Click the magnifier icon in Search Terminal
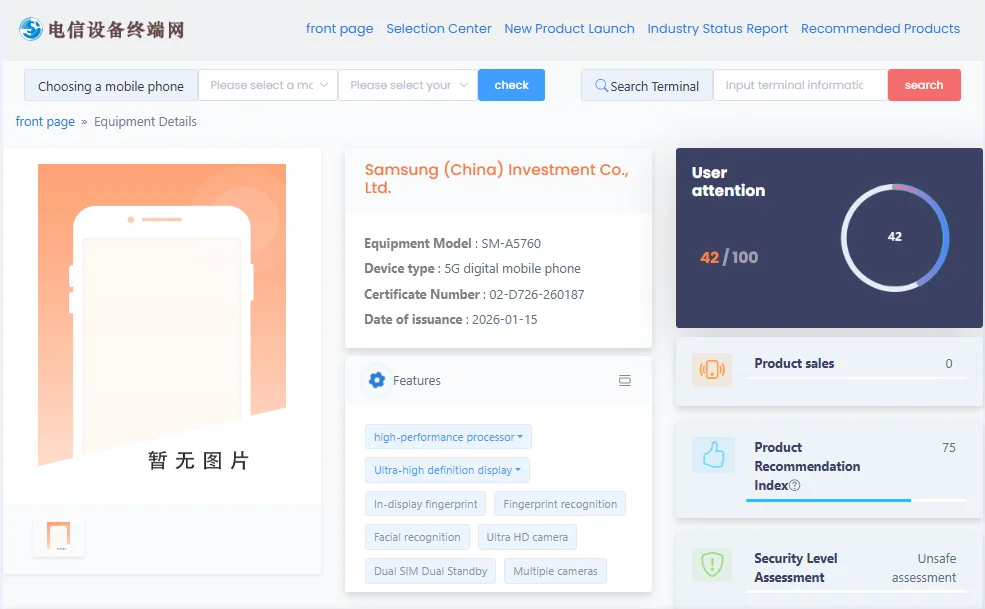This screenshot has height=609, width=985. 600,86
